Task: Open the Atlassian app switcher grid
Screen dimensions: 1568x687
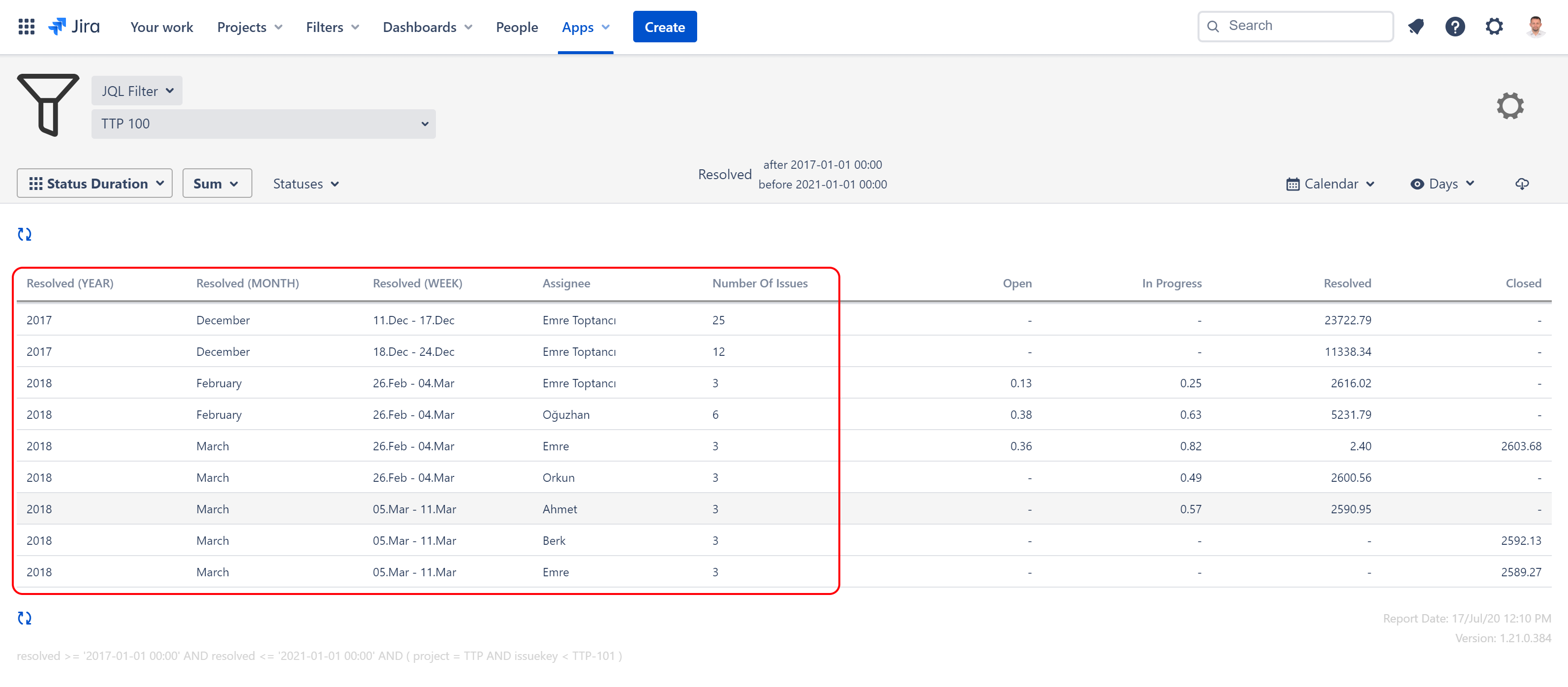Action: (x=26, y=26)
